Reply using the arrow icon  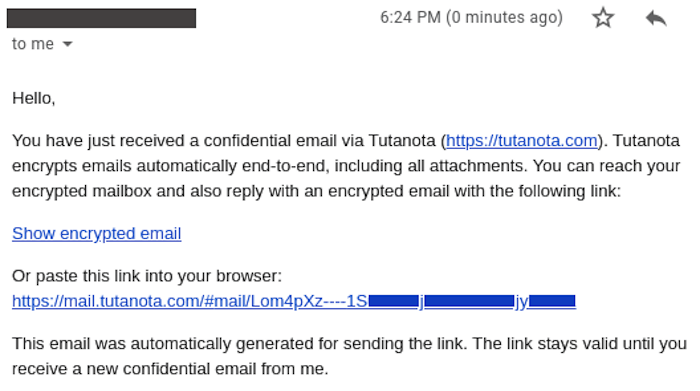(656, 18)
